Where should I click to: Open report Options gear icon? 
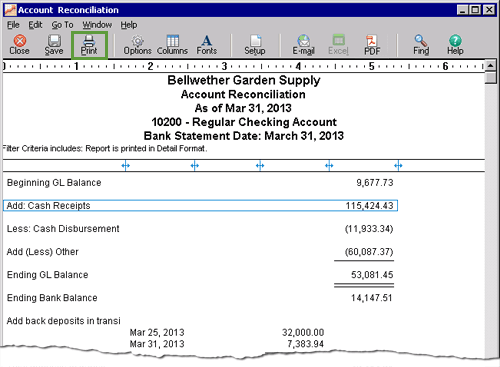point(137,45)
